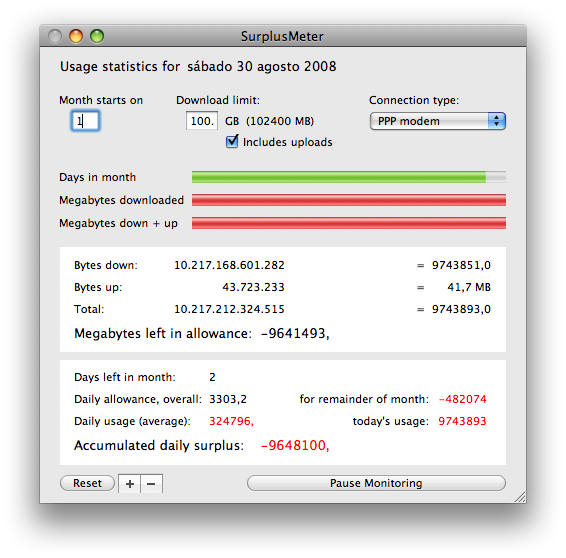Click the green zoom window button

point(97,36)
